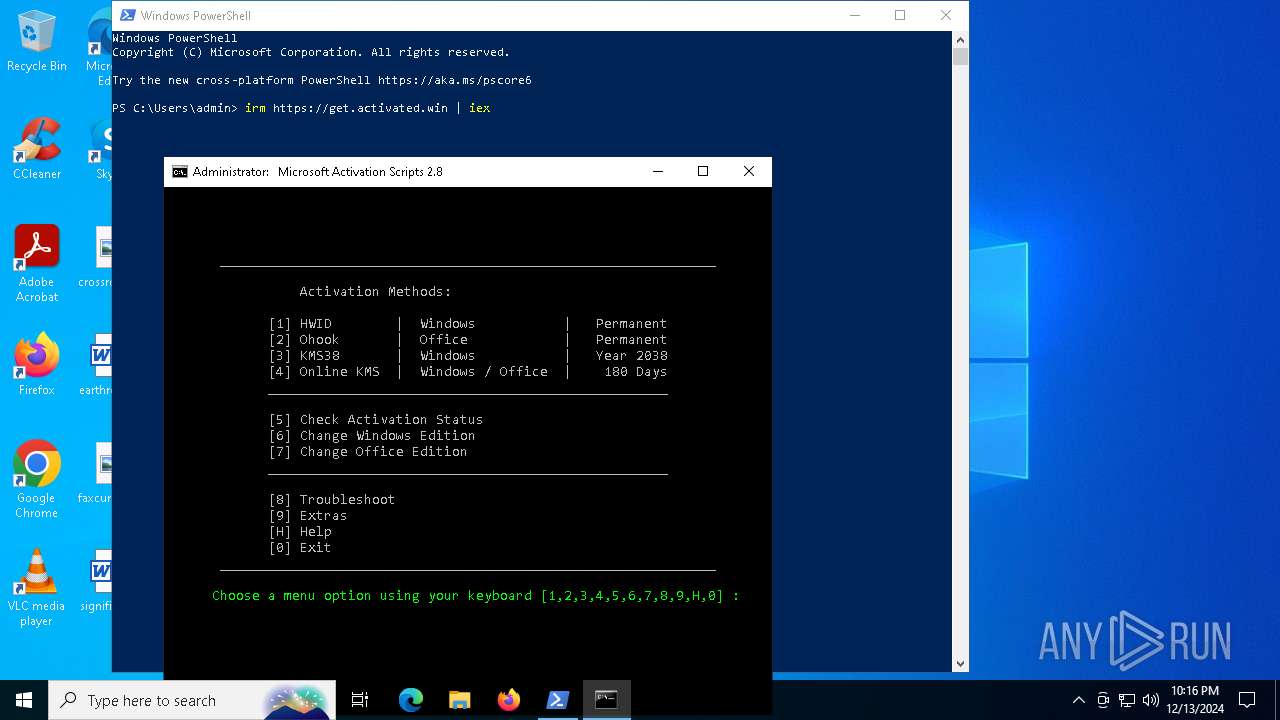Close the Microsoft Activation Scripts window
Screen dimensions: 1280x720
(748, 172)
